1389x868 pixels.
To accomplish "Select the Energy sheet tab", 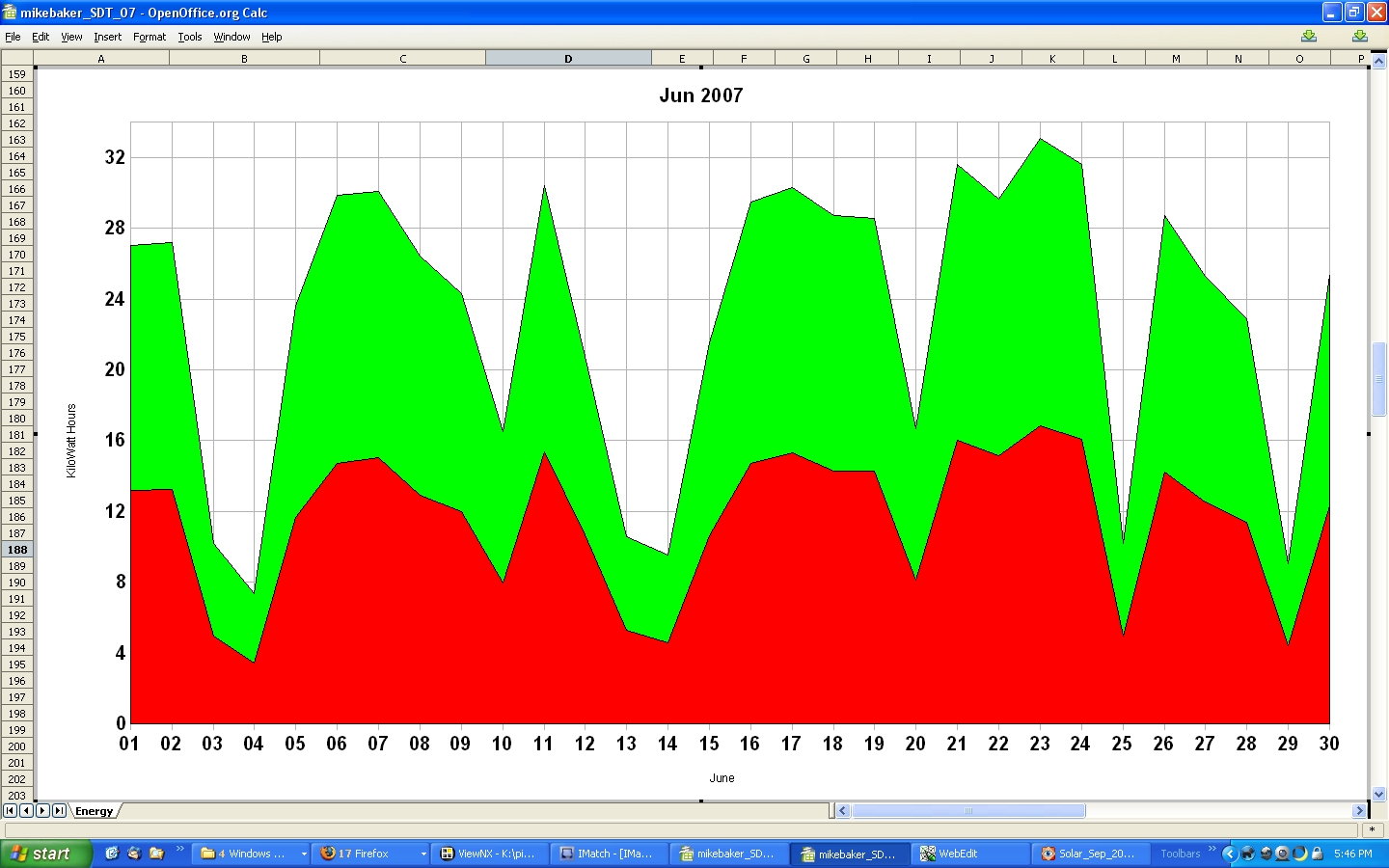I will pyautogui.click(x=94, y=811).
